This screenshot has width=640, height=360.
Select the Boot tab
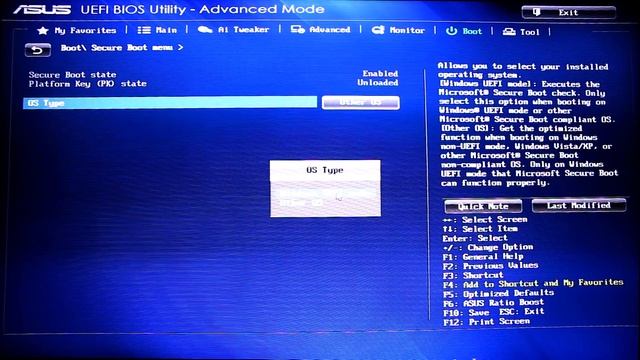pyautogui.click(x=464, y=31)
